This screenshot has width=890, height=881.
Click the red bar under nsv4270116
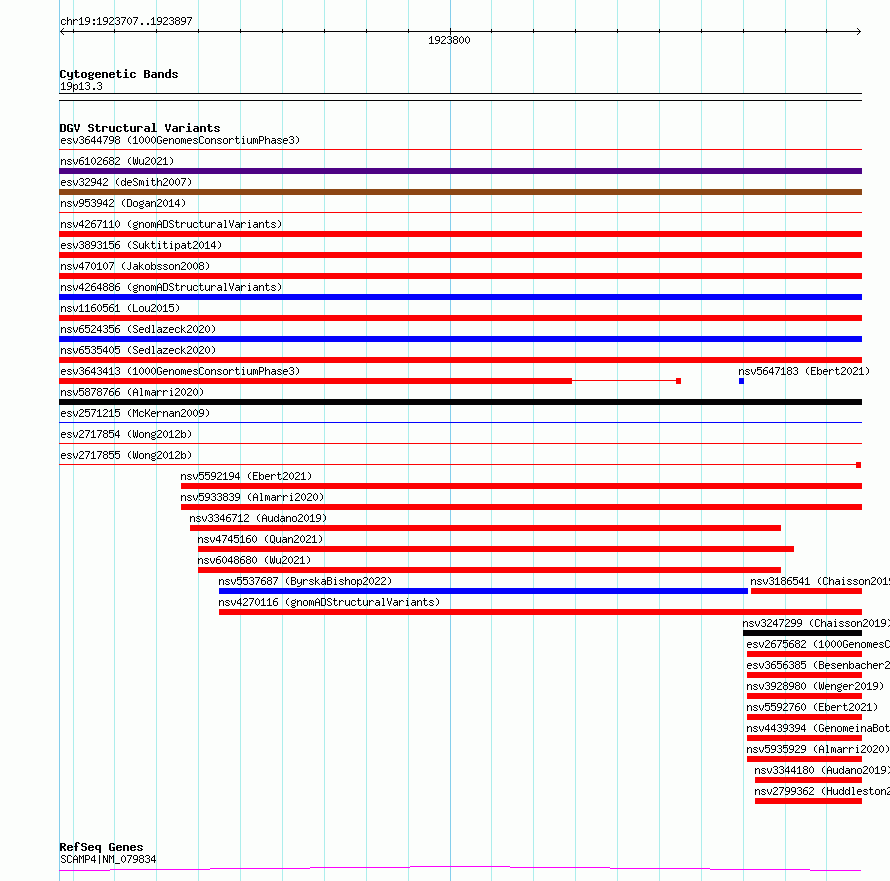click(540, 612)
